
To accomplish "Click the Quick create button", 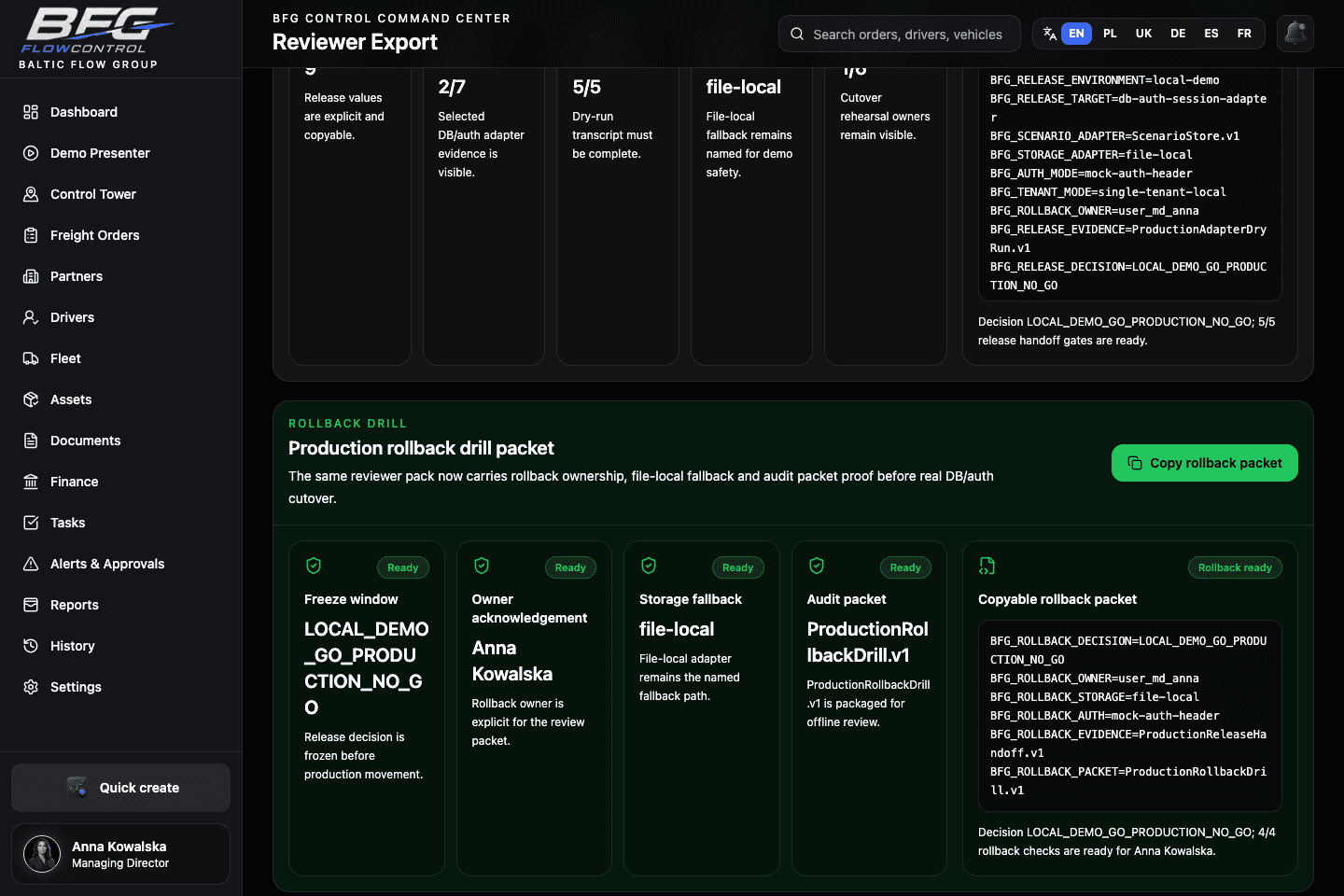I will 120,788.
